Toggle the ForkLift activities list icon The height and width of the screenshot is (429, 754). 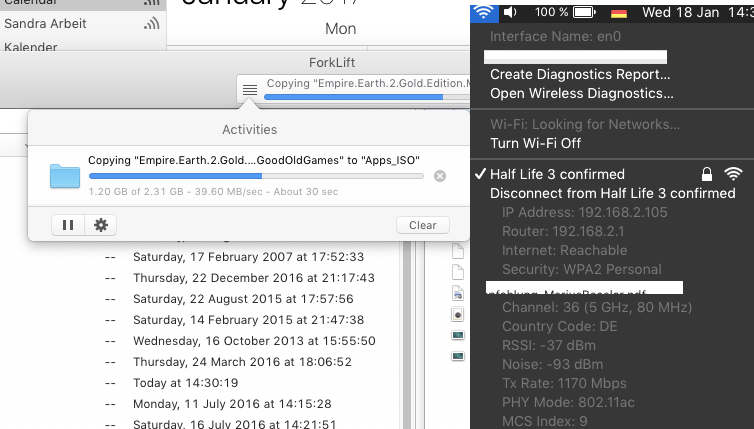(250, 89)
